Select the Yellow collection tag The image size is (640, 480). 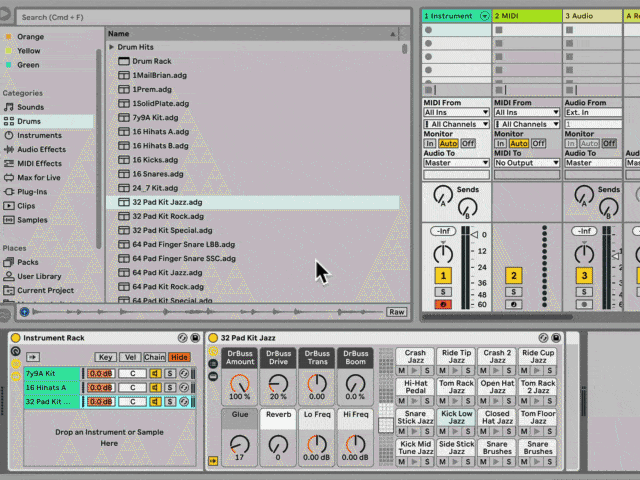28,51
